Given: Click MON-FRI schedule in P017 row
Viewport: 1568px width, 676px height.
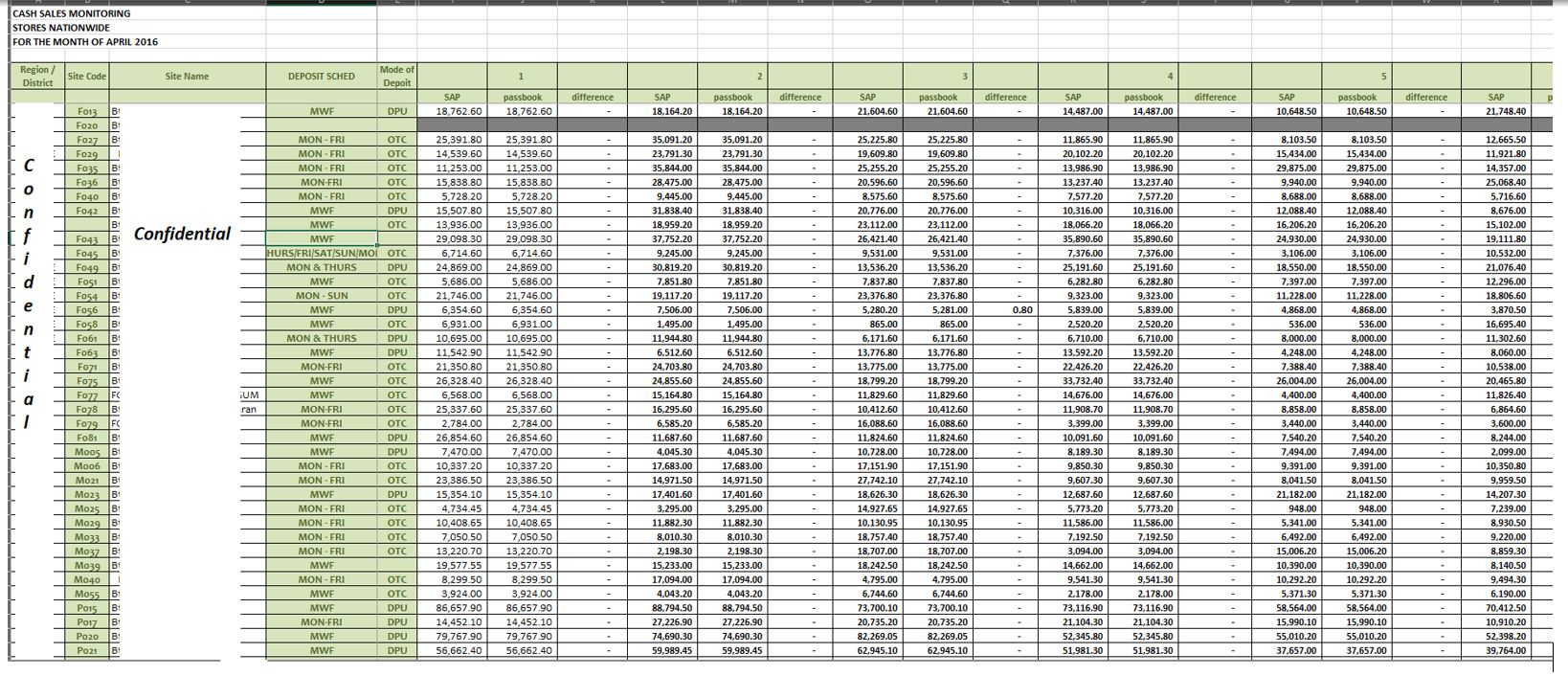Looking at the screenshot, I should click(x=322, y=622).
